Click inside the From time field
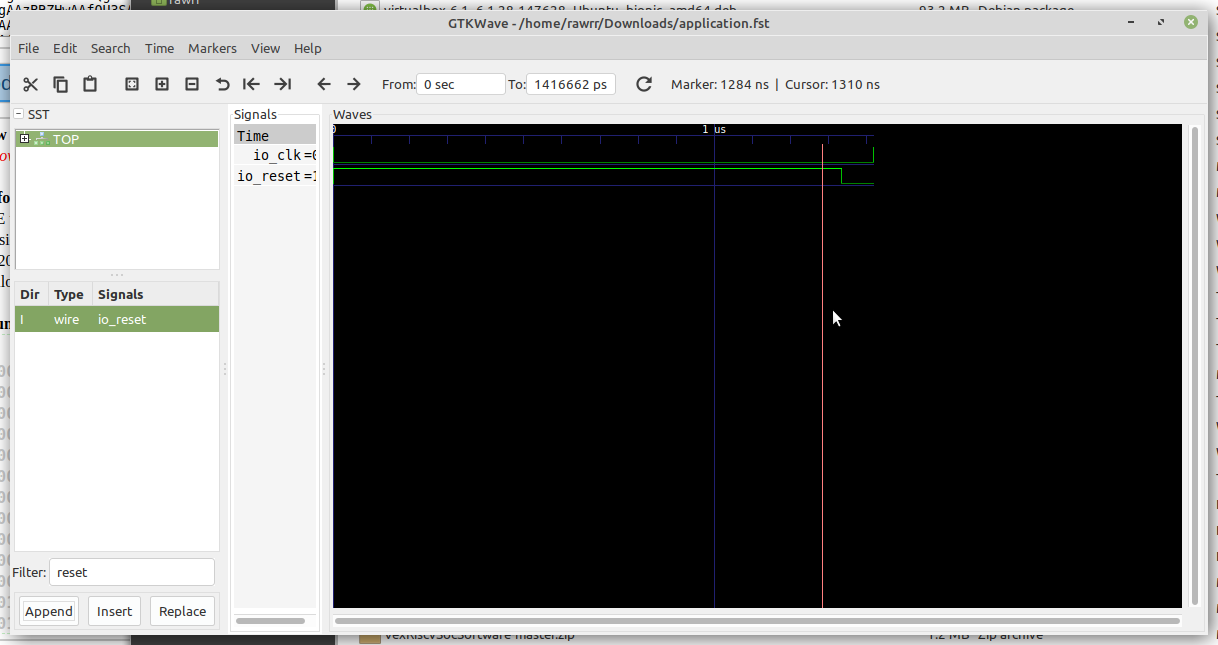This screenshot has width=1218, height=645. pos(460,84)
